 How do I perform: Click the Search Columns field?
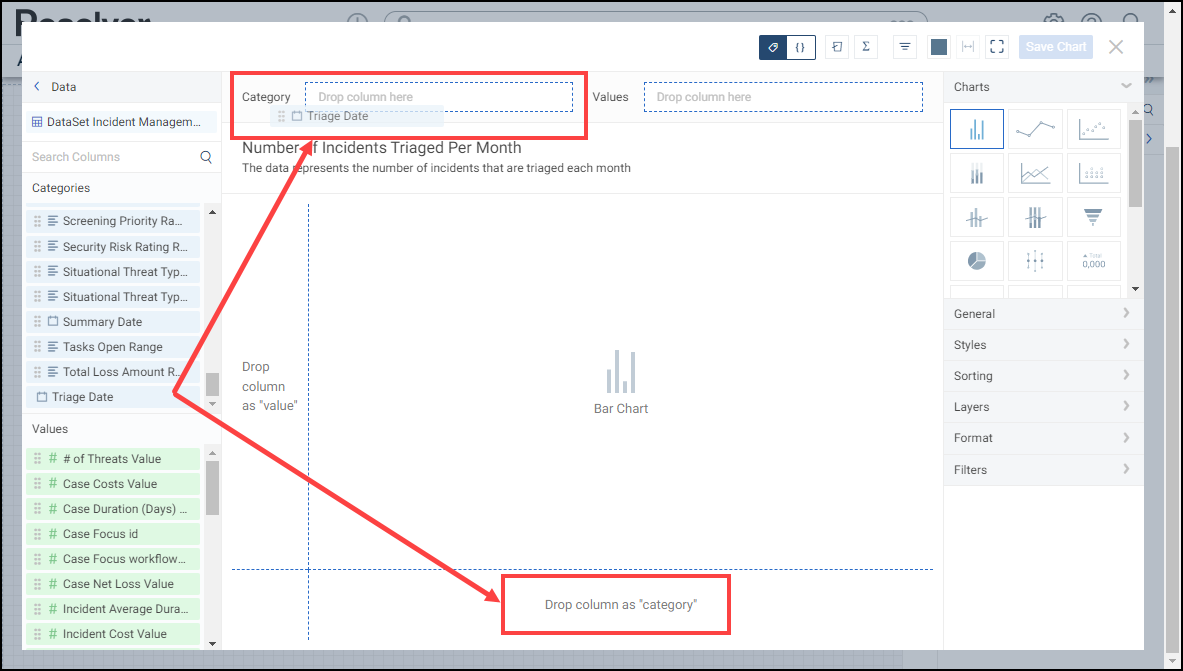(113, 157)
